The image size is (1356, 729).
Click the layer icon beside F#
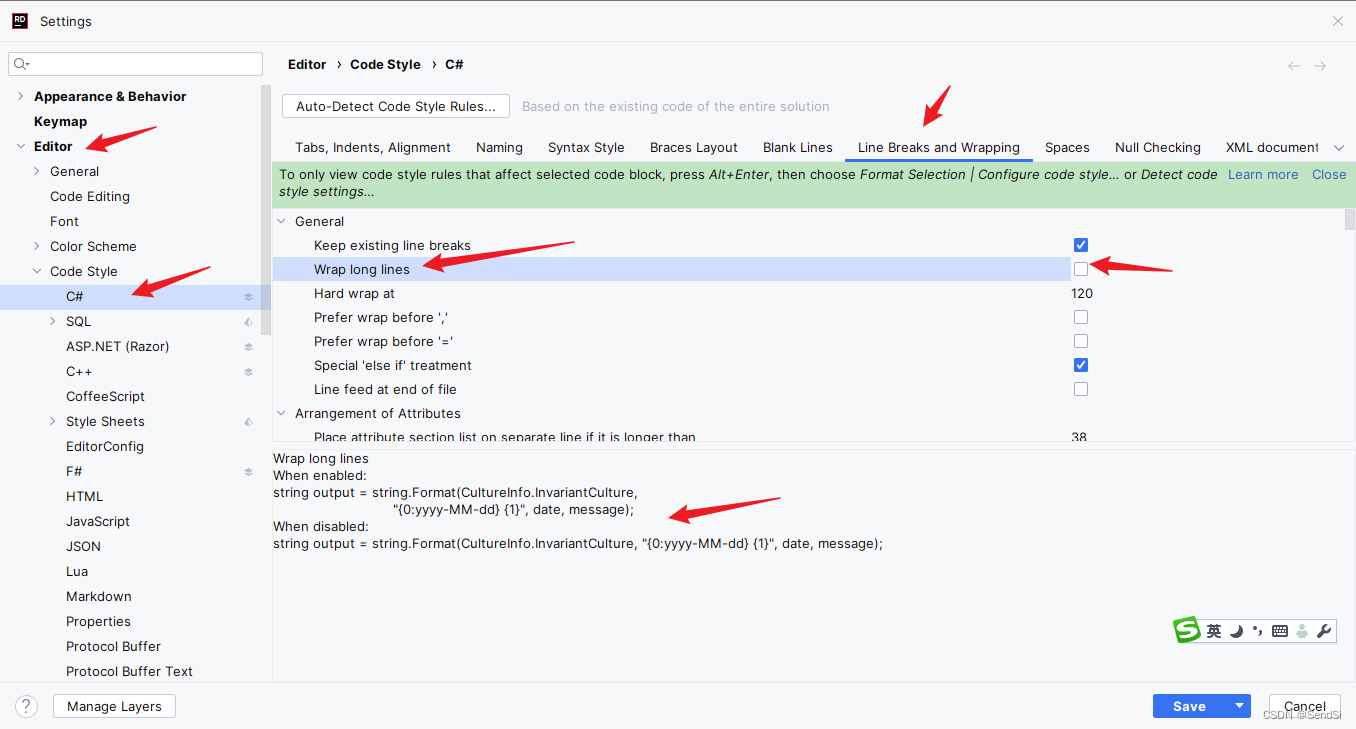click(248, 472)
